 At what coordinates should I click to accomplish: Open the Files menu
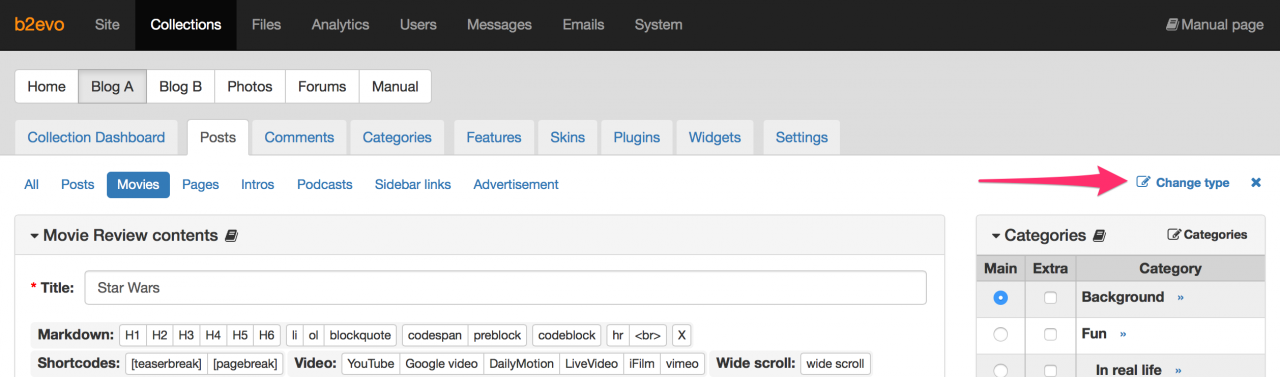pyautogui.click(x=267, y=25)
